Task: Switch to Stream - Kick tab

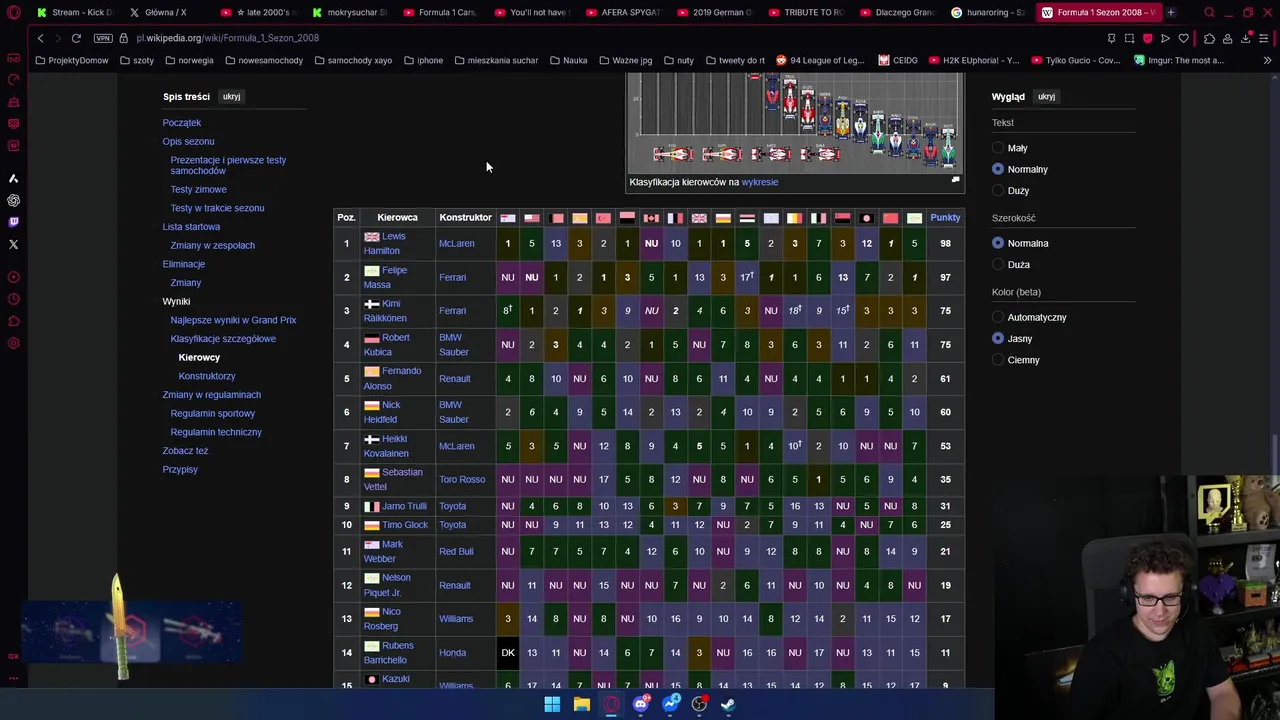Action: (x=74, y=13)
